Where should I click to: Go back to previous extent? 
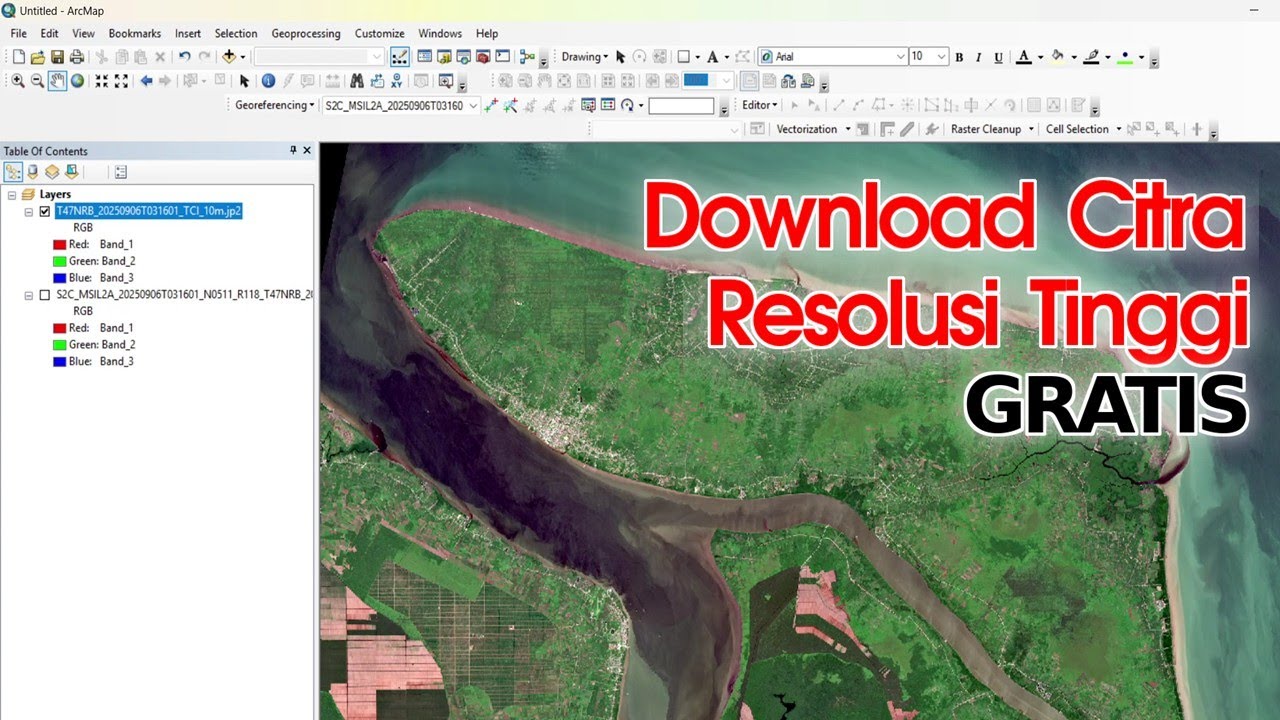coord(146,81)
